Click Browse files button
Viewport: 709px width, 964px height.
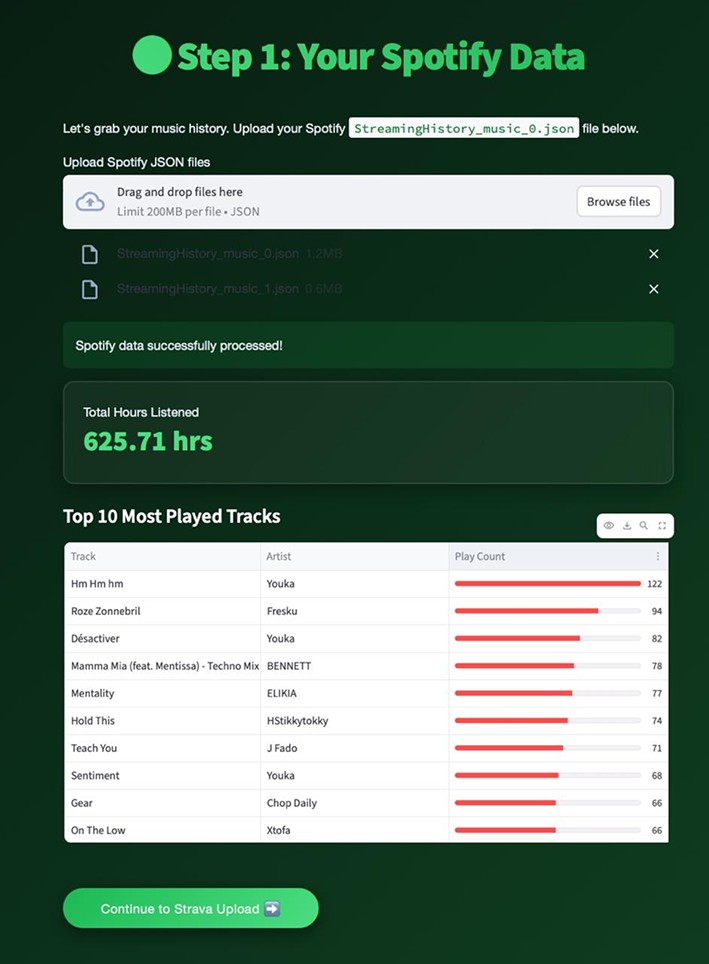619,202
